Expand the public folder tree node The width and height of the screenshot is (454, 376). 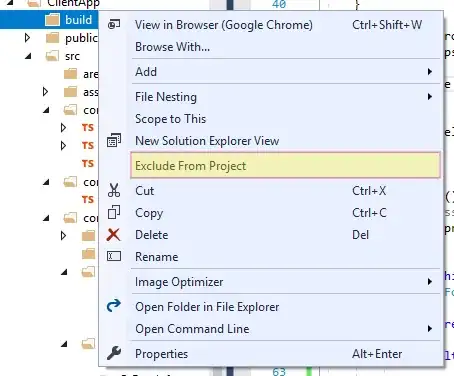[x=28, y=38]
